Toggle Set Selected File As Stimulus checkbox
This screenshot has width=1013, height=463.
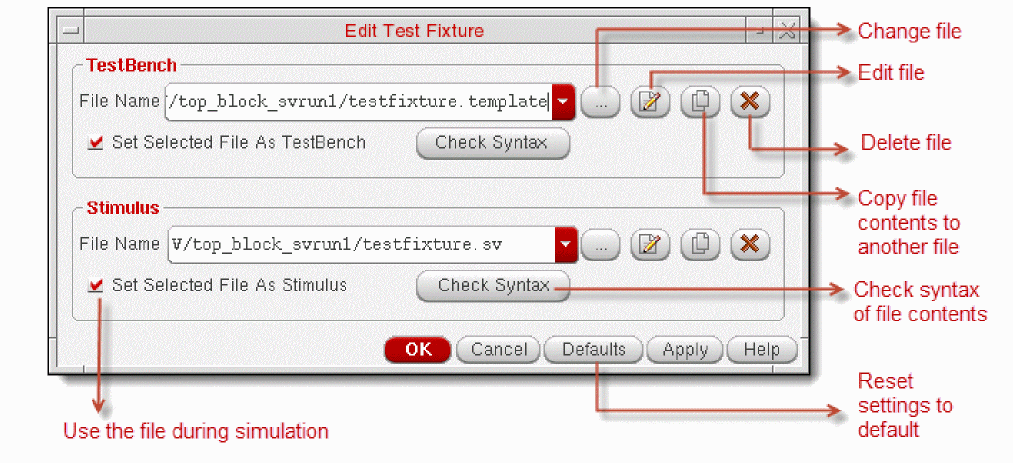[x=96, y=285]
